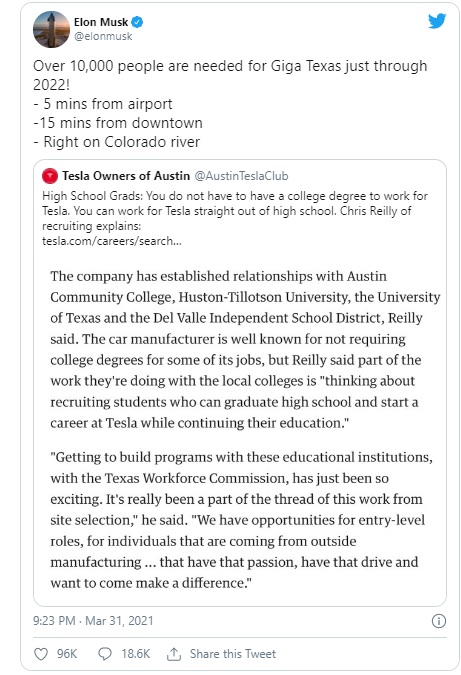This screenshot has width=461, height=675.
Task: Click the Twitter bird logo
Action: pos(437,21)
